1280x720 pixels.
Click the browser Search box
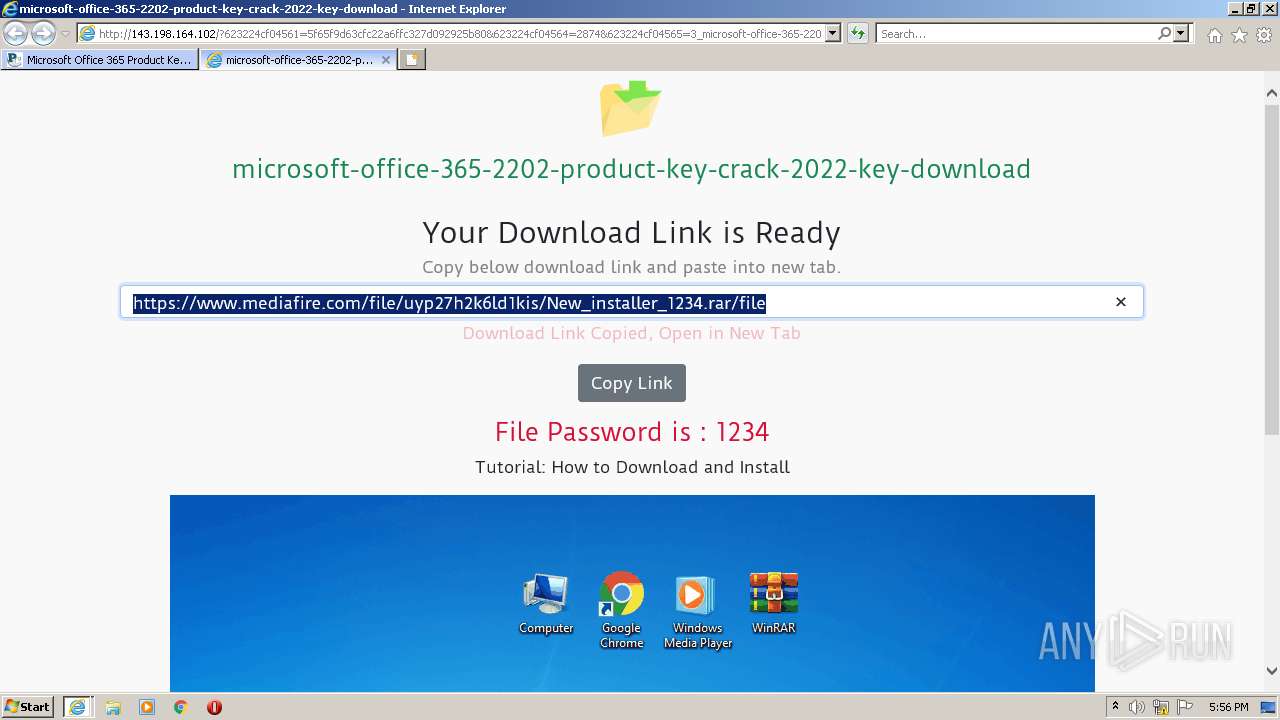[1016, 34]
